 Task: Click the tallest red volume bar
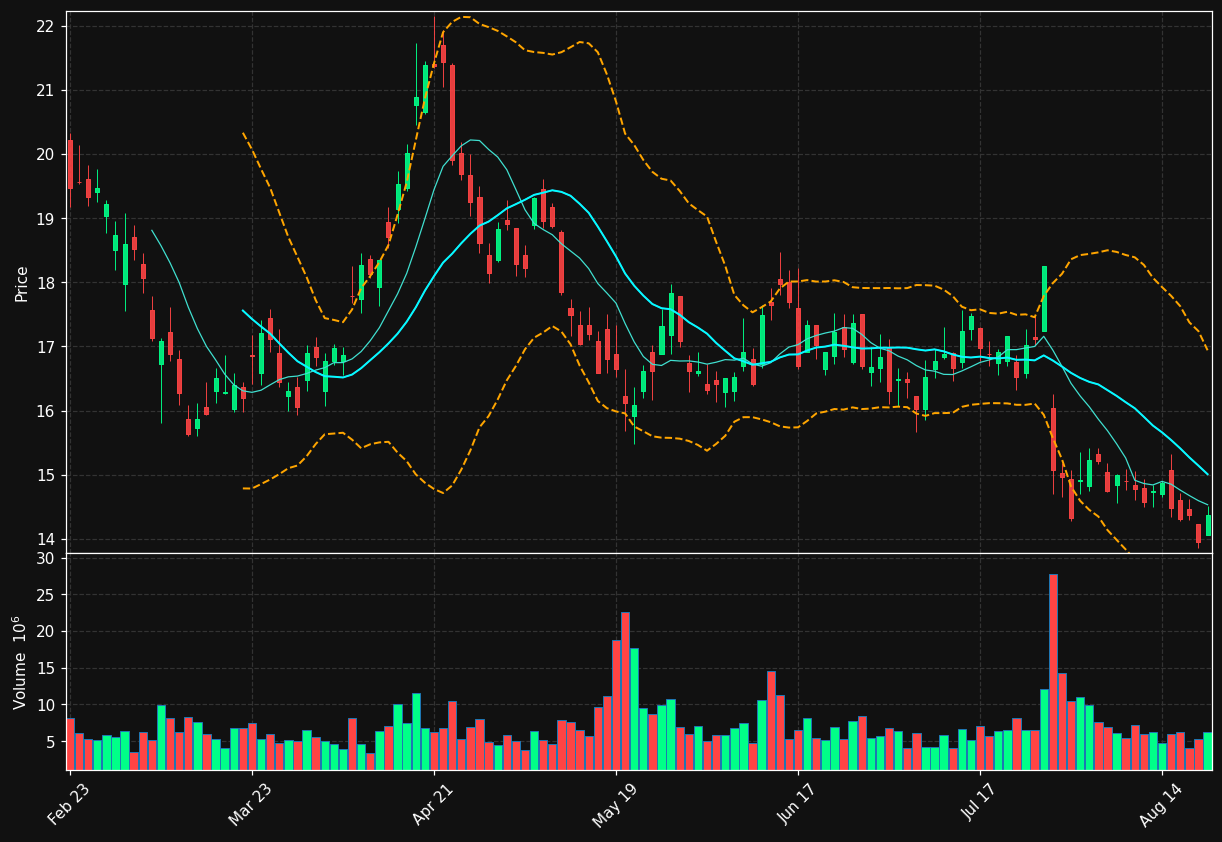[x=1053, y=672]
